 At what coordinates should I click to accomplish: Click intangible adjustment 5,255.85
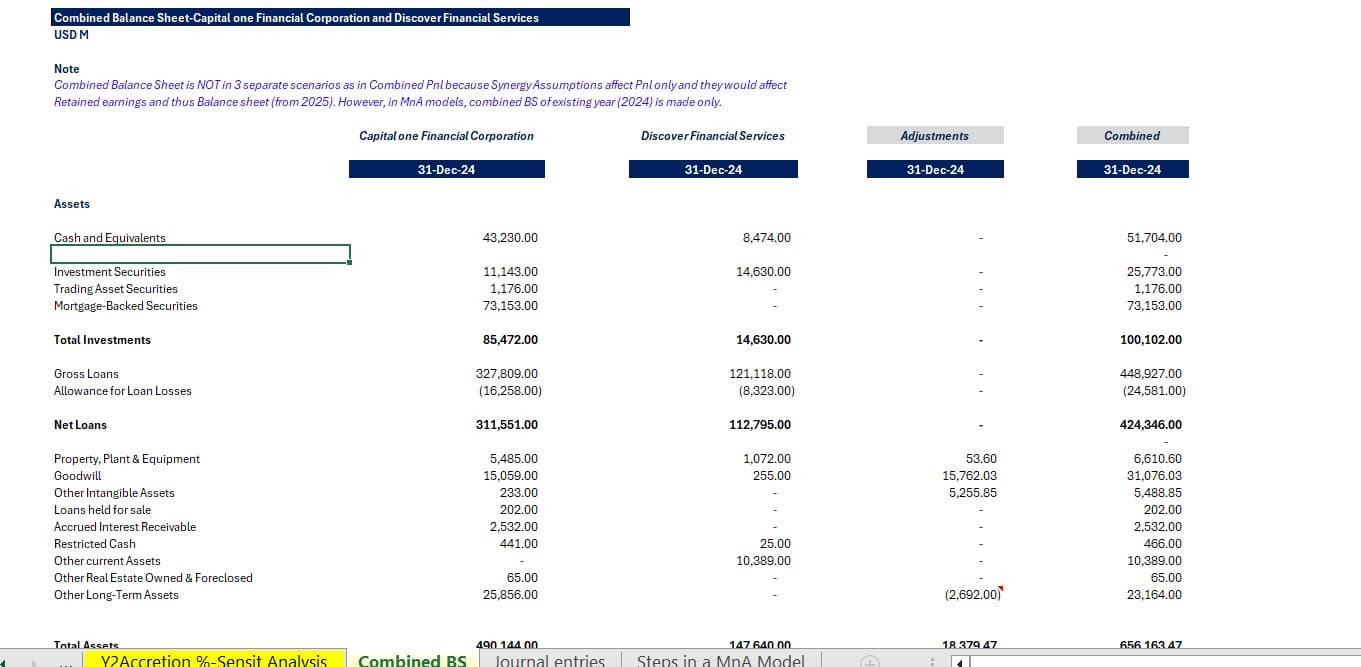(x=972, y=493)
